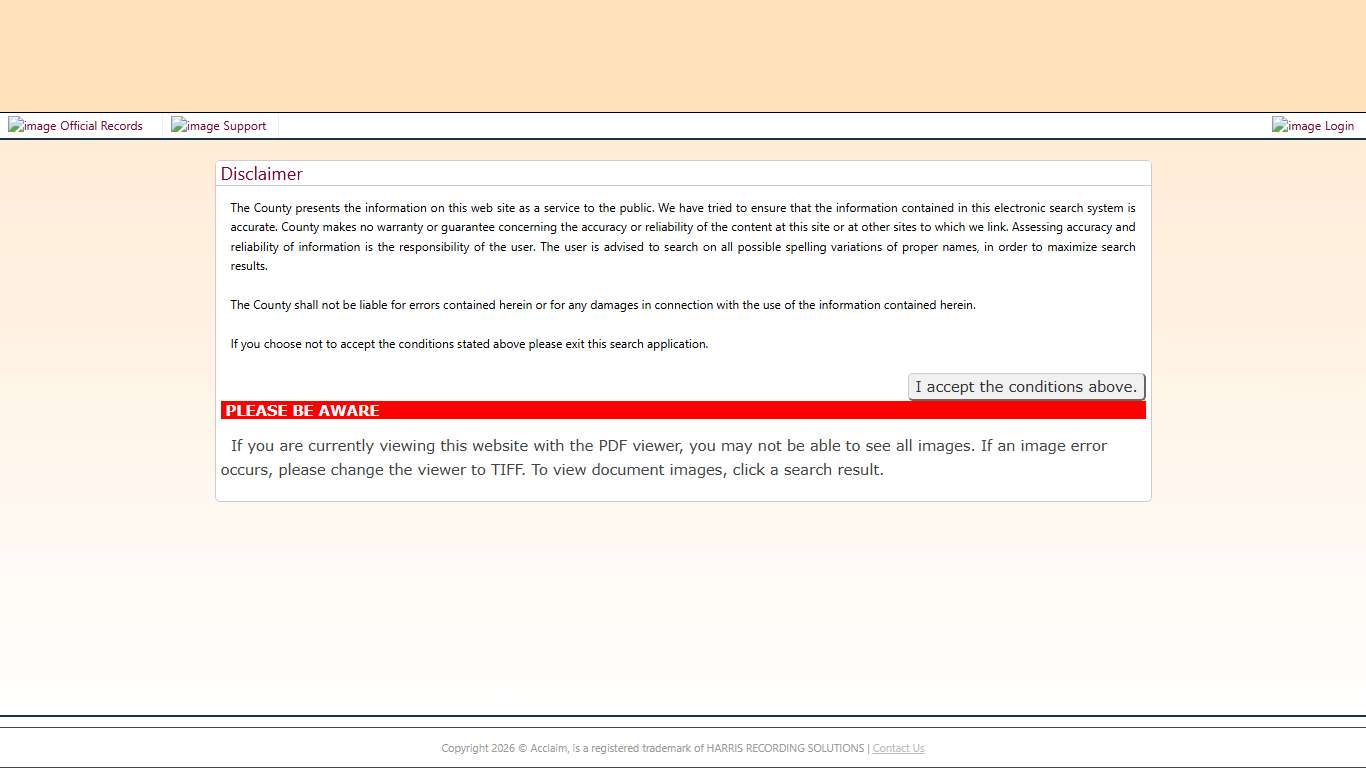The image size is (1366, 768).
Task: Click the 'County shall not be liable' sentence
Action: [602, 305]
